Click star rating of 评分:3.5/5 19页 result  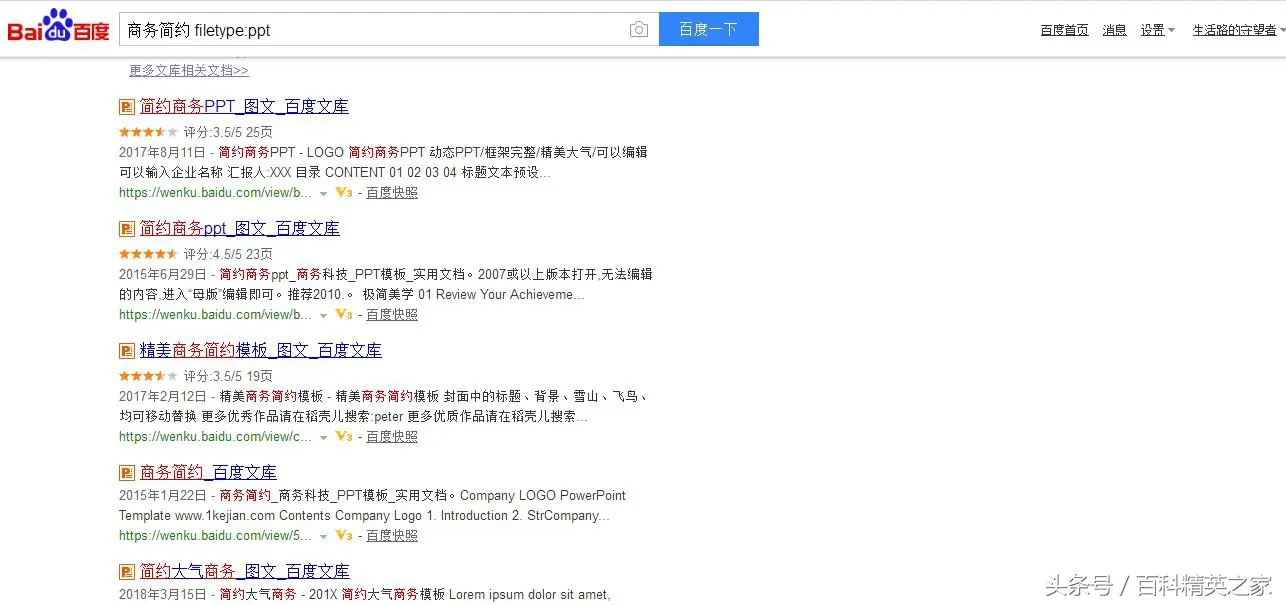(x=148, y=376)
